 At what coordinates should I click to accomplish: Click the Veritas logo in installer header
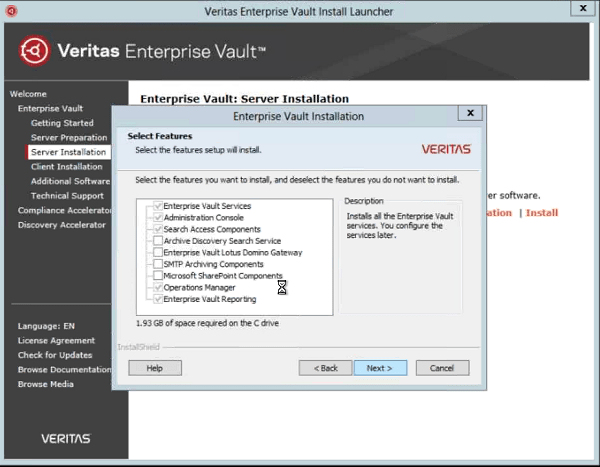coord(446,149)
